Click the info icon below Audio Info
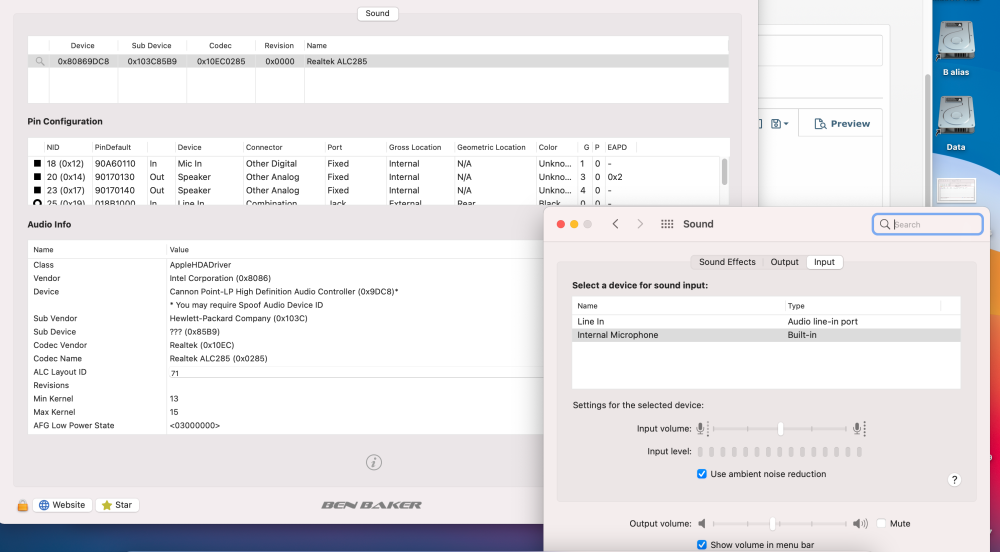Screen dimensions: 1000x552 tap(374, 462)
